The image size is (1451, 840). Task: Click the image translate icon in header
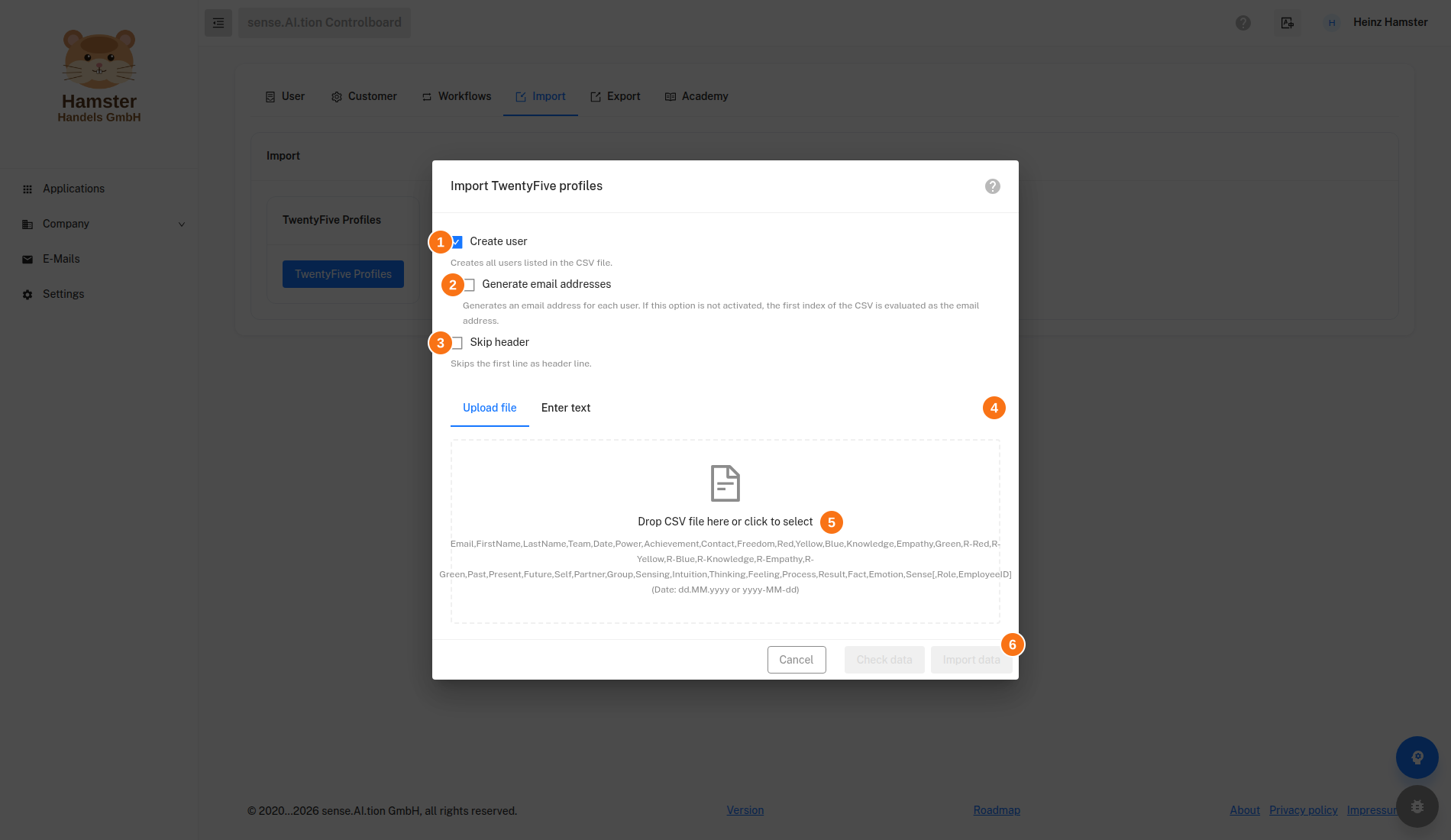pos(1288,23)
